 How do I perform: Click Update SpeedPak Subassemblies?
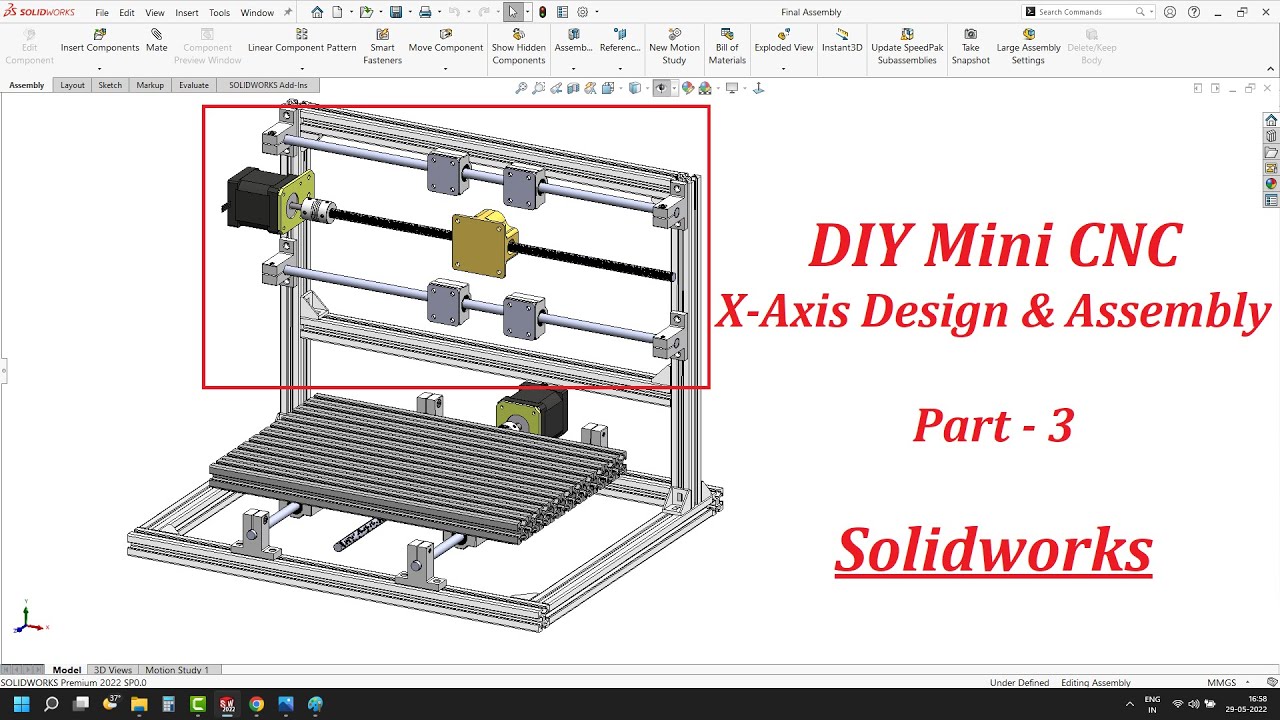click(x=907, y=47)
